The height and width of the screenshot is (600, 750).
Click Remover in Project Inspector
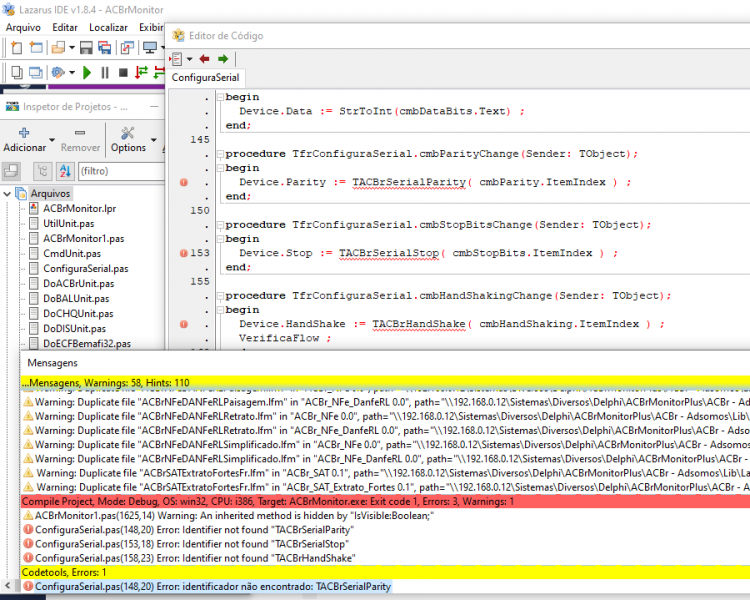80,140
